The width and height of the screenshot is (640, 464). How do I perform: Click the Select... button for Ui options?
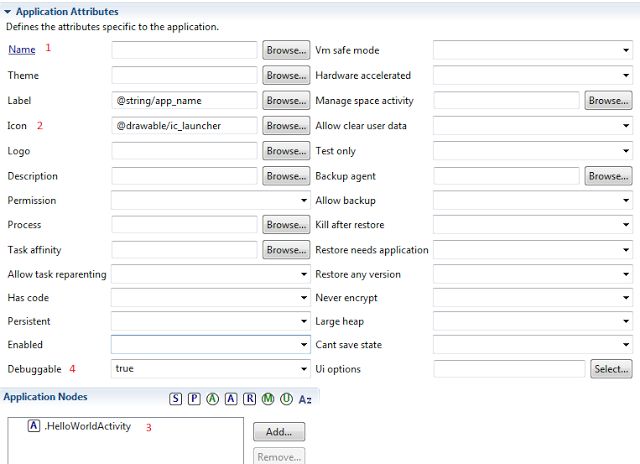click(x=611, y=369)
